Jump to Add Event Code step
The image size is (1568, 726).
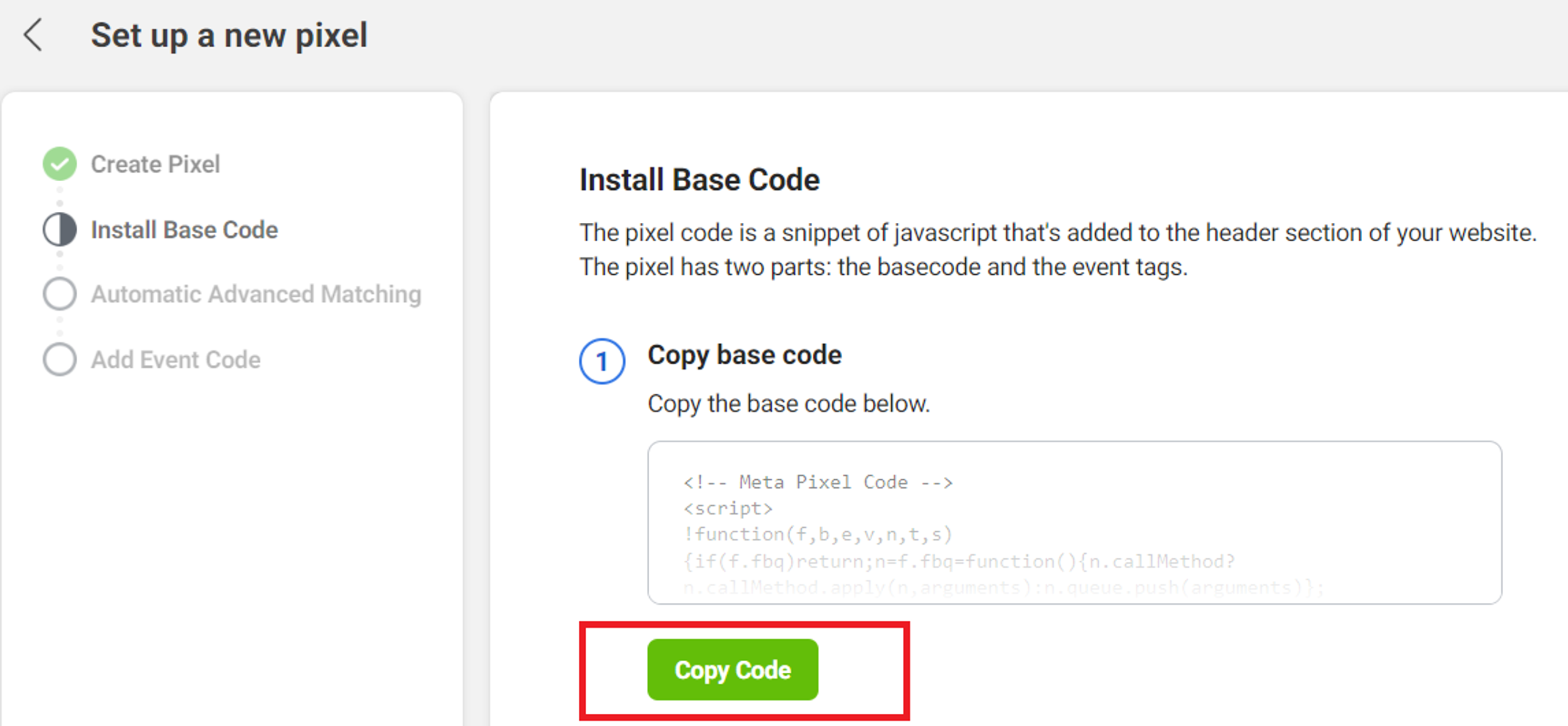[176, 360]
